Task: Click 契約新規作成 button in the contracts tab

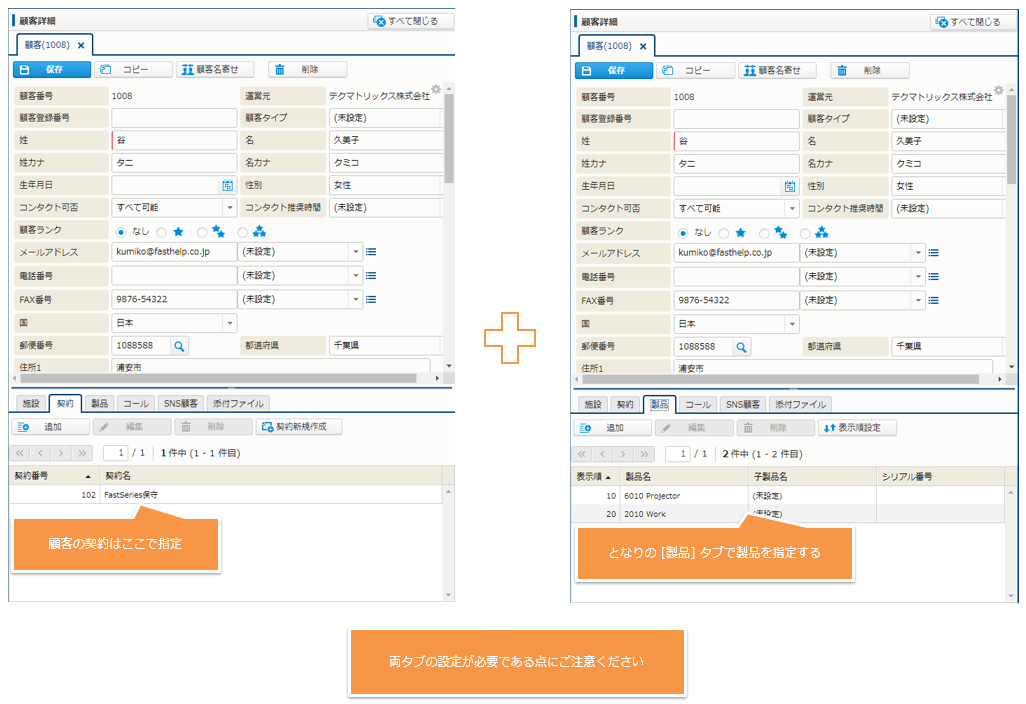Action: (x=299, y=427)
